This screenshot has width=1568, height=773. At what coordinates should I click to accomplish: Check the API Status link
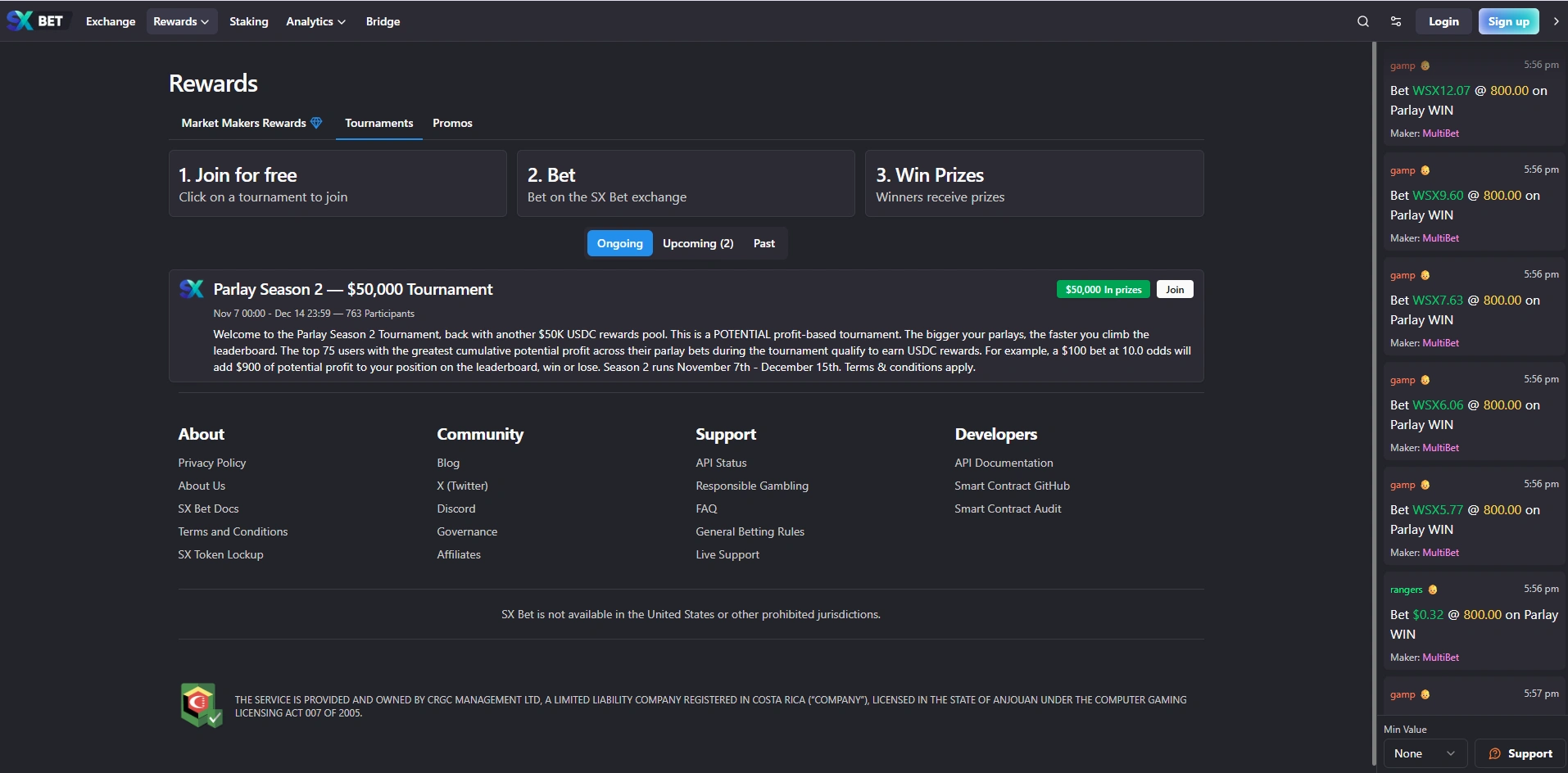click(721, 463)
